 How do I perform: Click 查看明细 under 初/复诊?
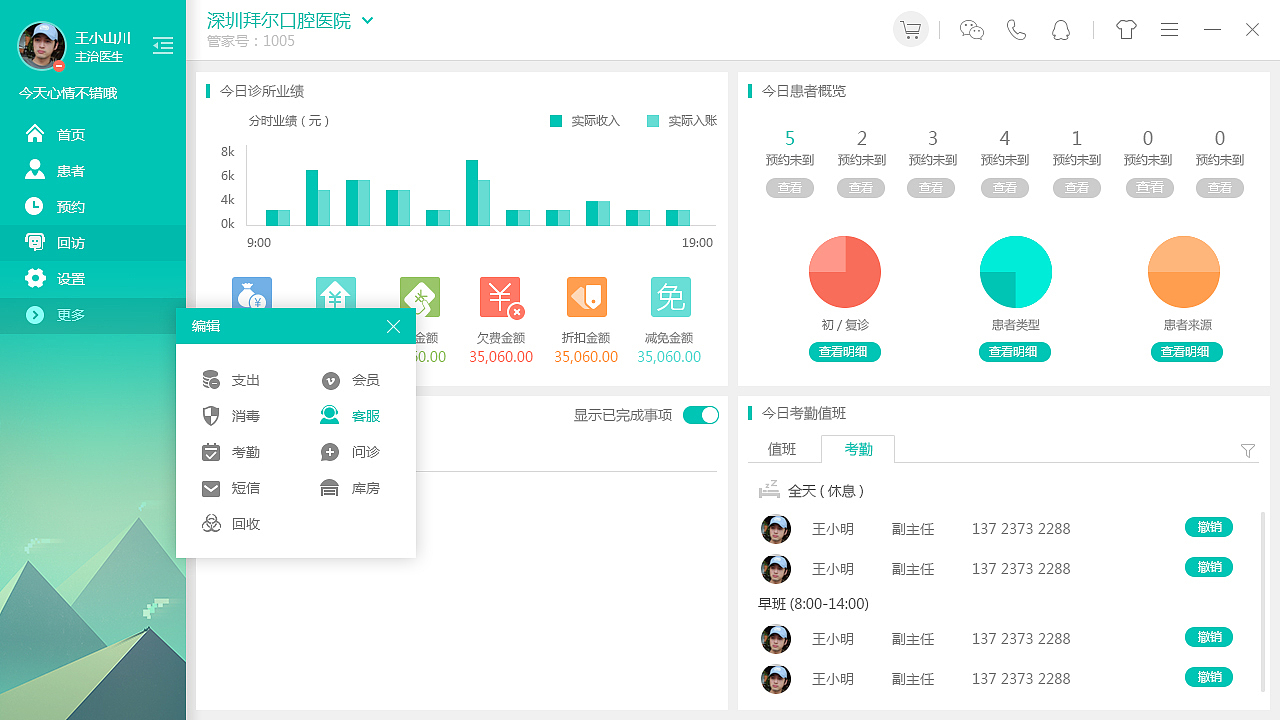[x=845, y=352]
